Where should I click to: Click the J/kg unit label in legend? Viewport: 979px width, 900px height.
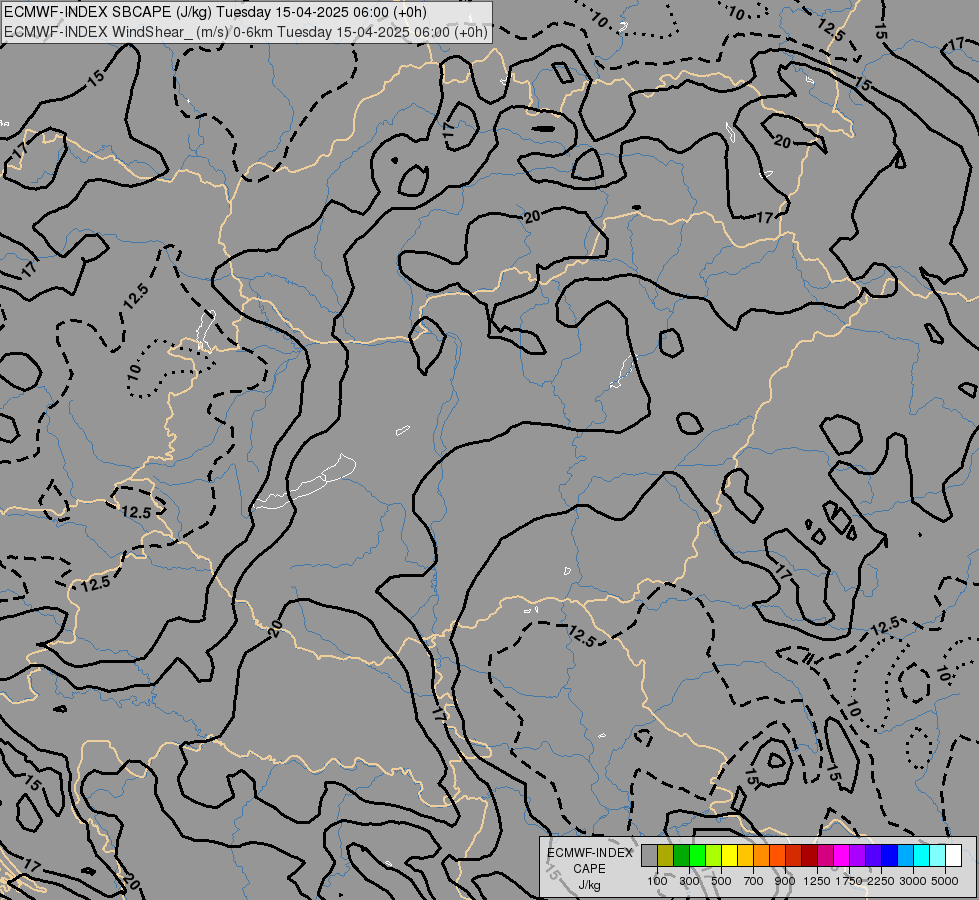(x=589, y=885)
